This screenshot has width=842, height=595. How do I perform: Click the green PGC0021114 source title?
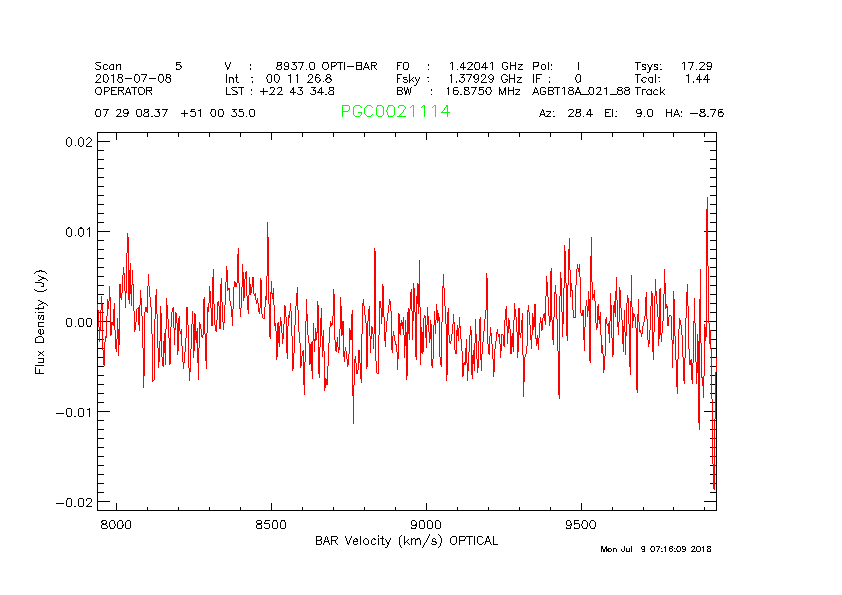(395, 112)
